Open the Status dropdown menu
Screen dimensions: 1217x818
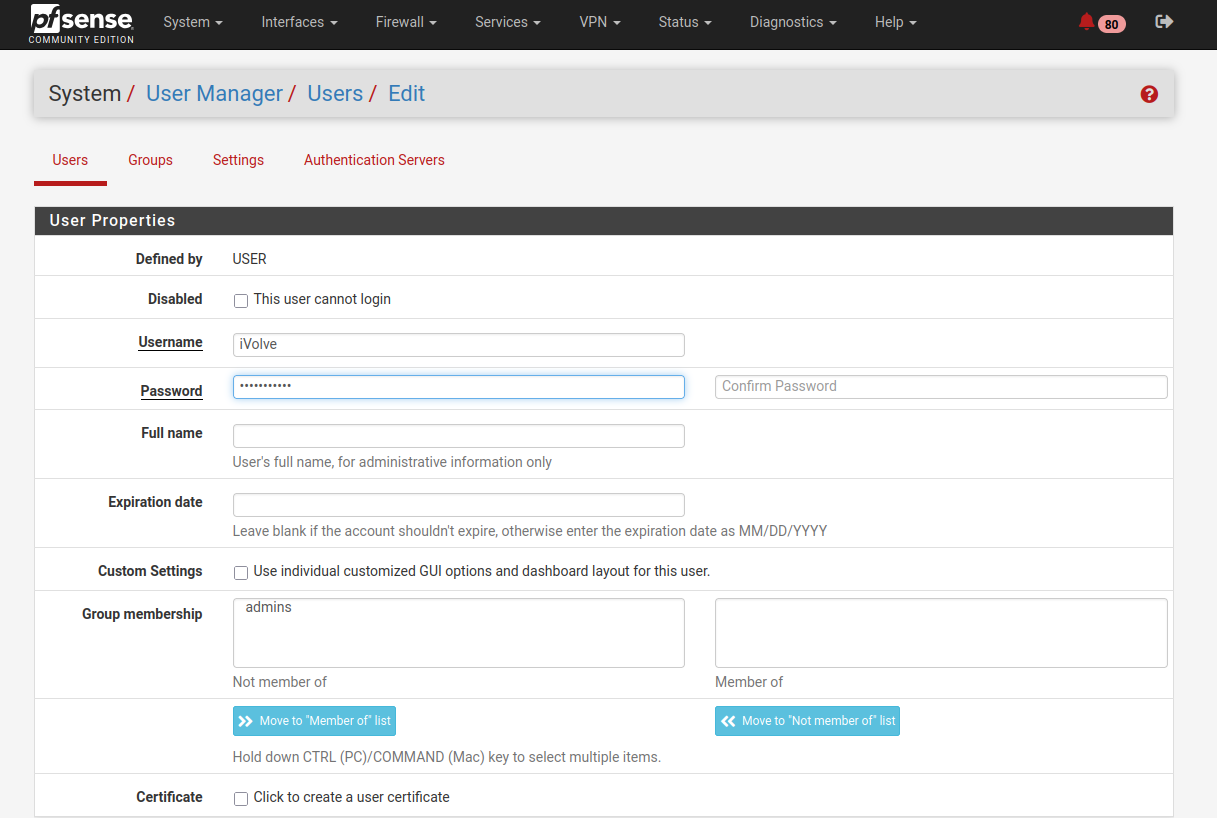[685, 22]
